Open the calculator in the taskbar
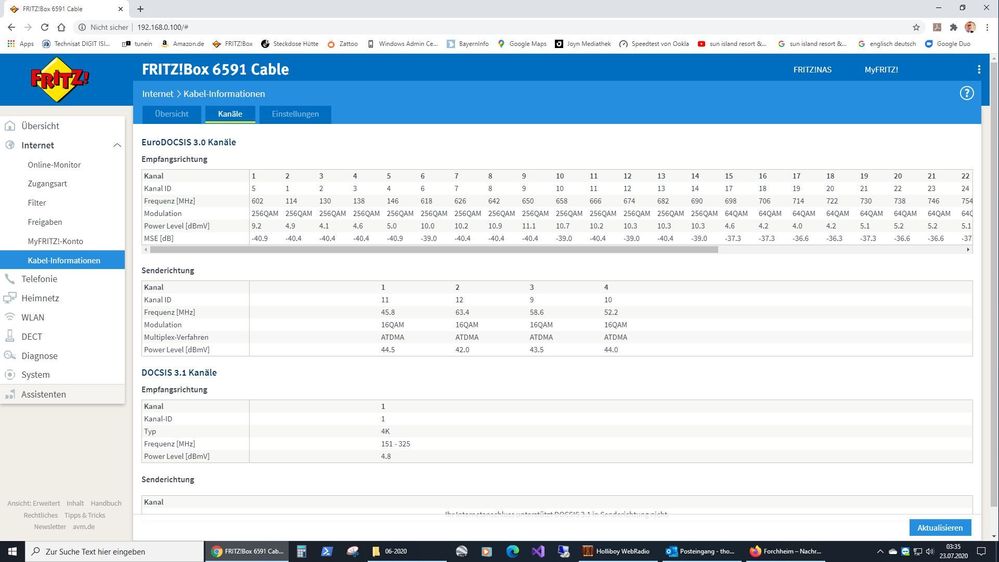Image resolution: width=999 pixels, height=562 pixels. coord(301,551)
